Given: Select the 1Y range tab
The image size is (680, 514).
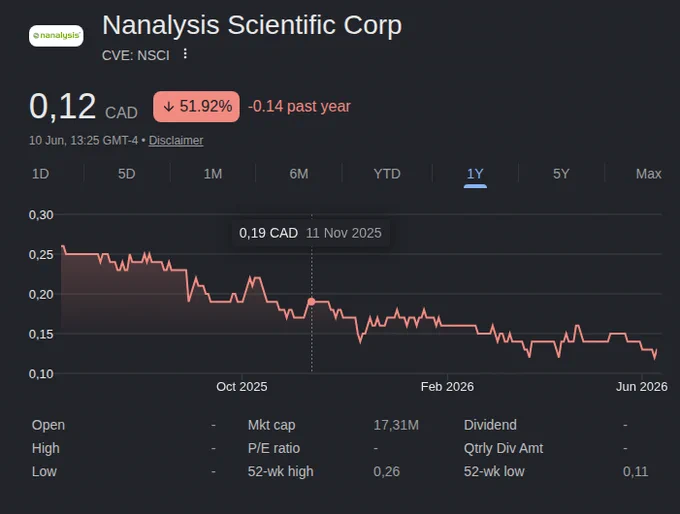Looking at the screenshot, I should (475, 174).
